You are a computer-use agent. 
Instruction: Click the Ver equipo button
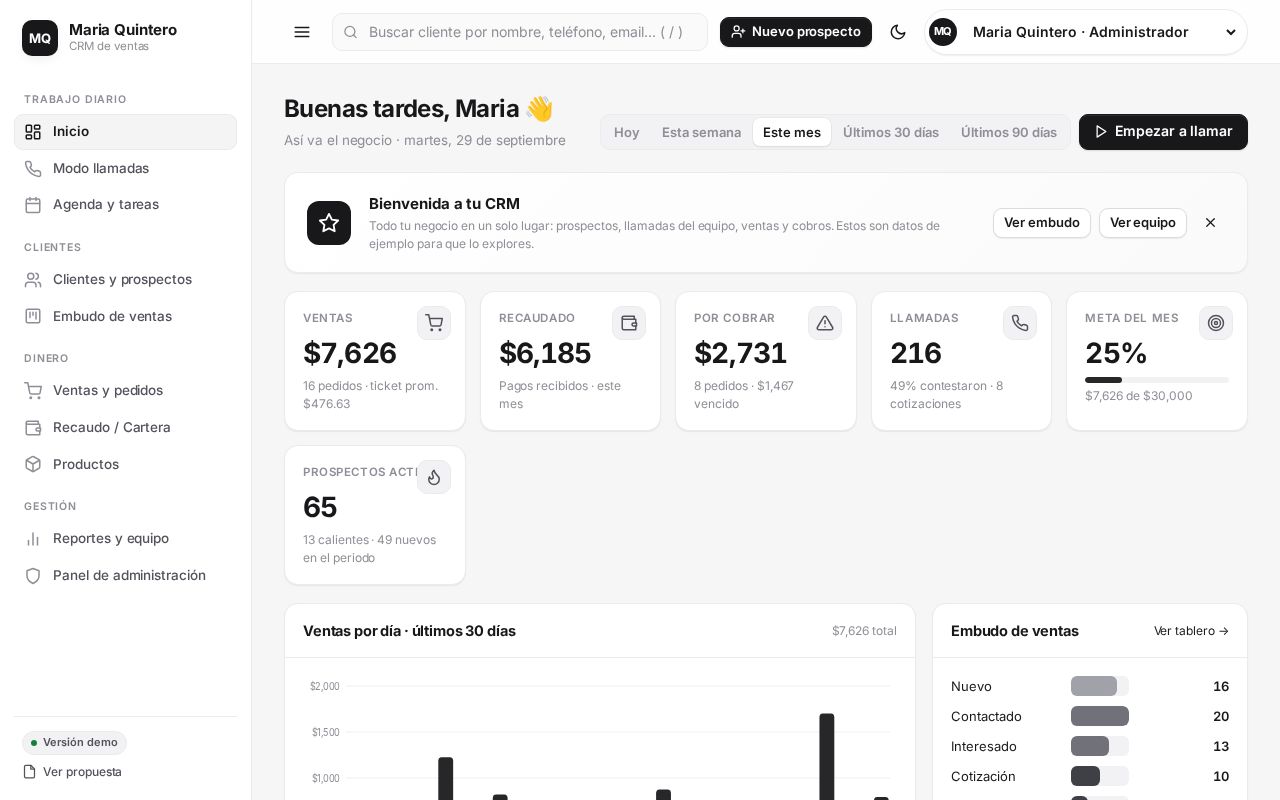point(1143,223)
